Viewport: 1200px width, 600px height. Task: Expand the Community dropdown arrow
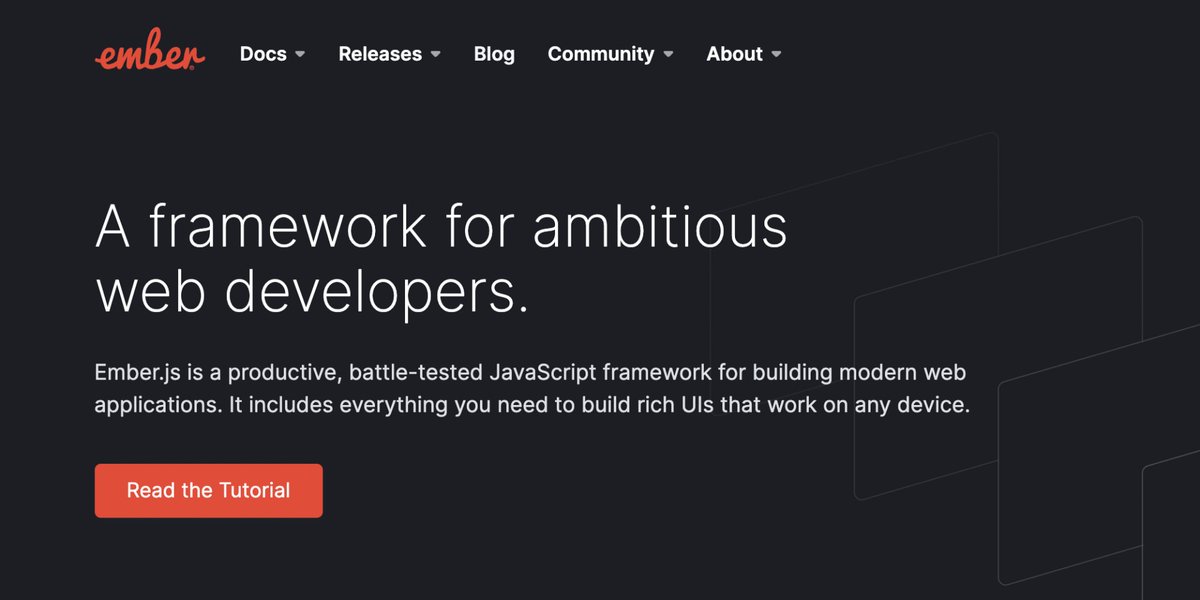pos(668,55)
